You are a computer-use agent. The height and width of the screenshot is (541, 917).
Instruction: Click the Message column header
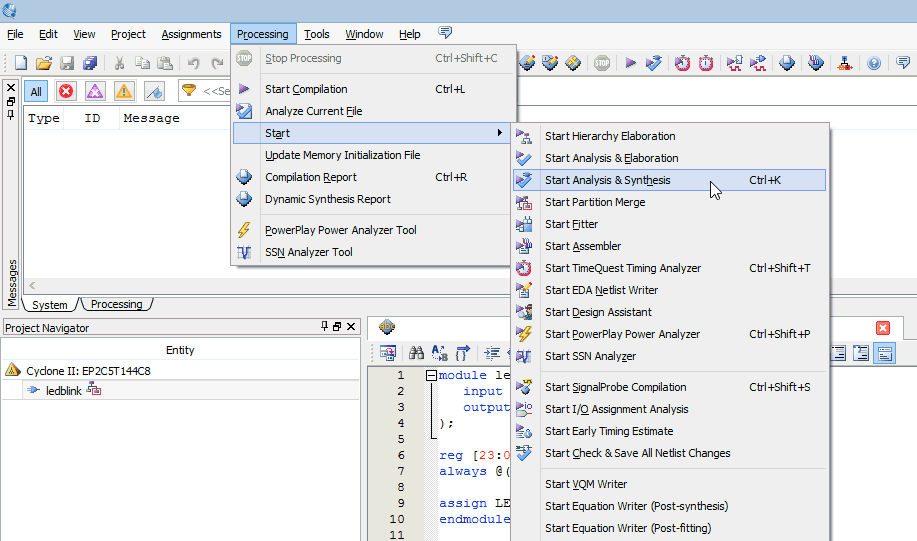point(151,118)
